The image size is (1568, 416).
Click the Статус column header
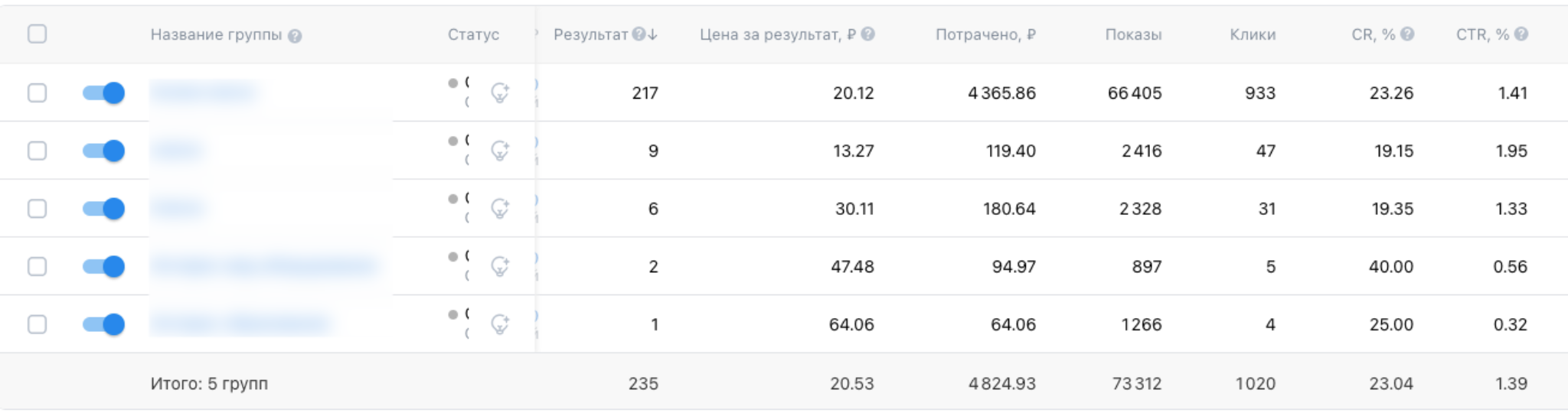[x=473, y=34]
